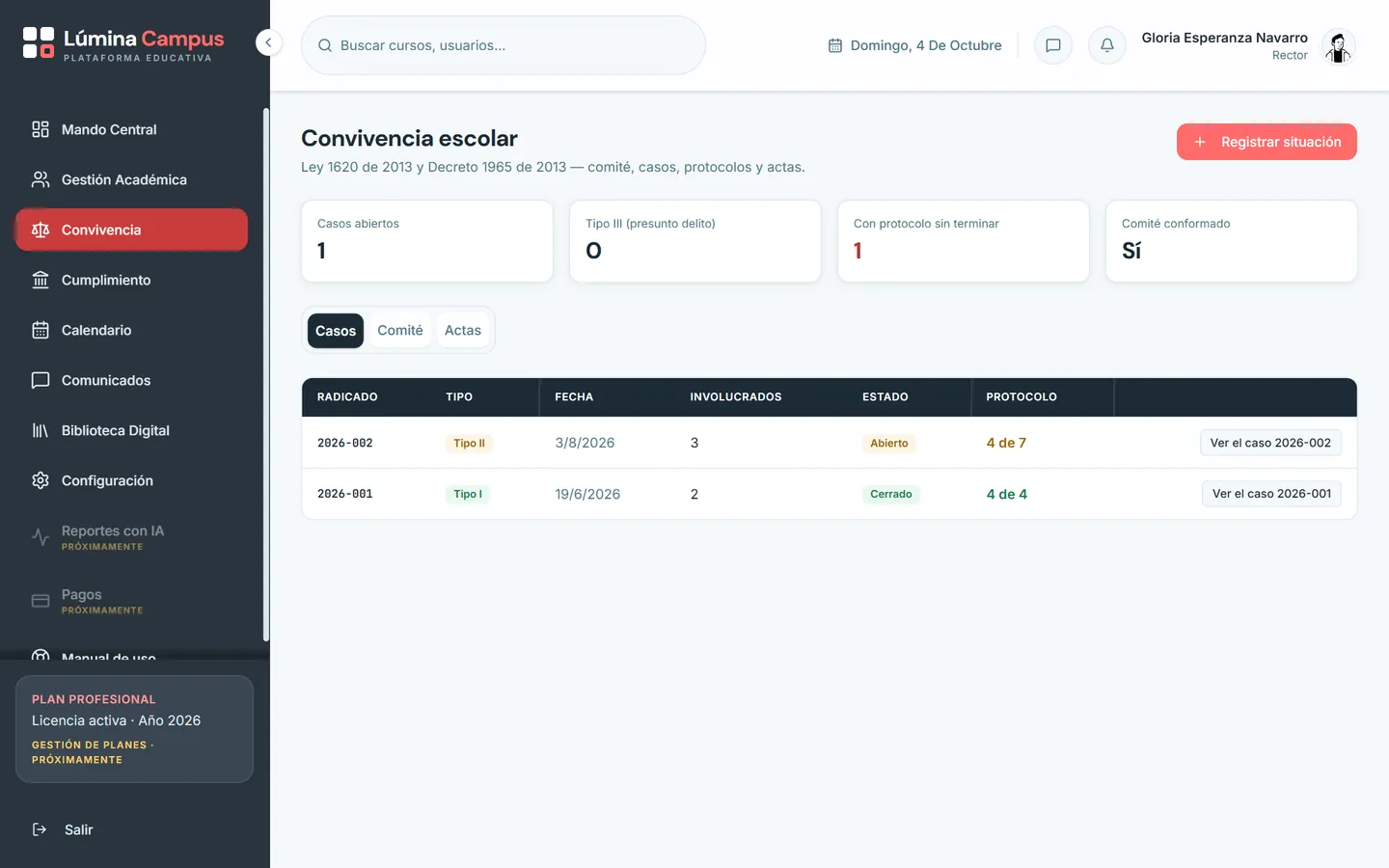Collapse the sidebar with the chevron button

(x=268, y=42)
